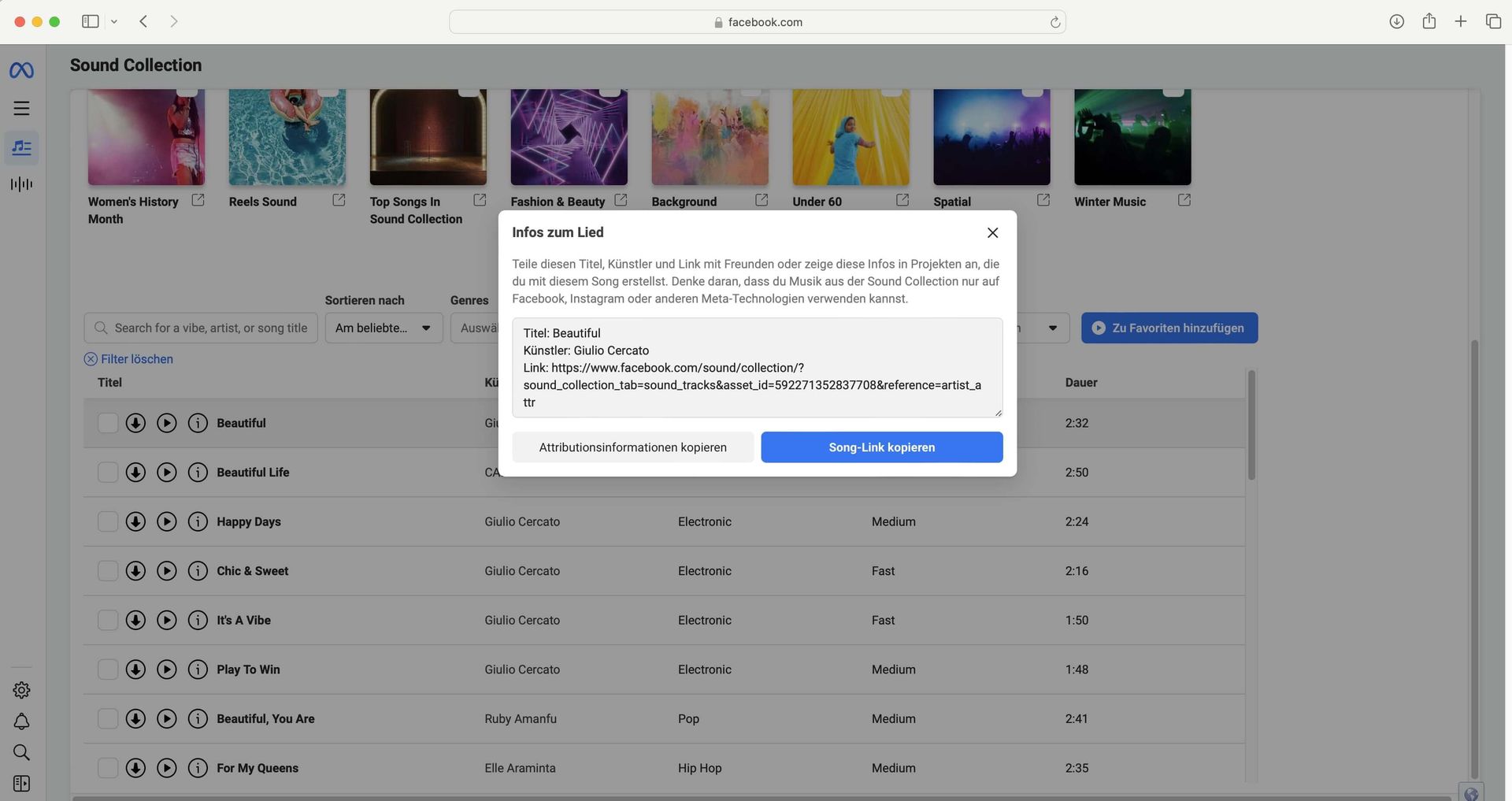Download the song Beautiful Life
This screenshot has width=1512, height=801.
(x=135, y=473)
